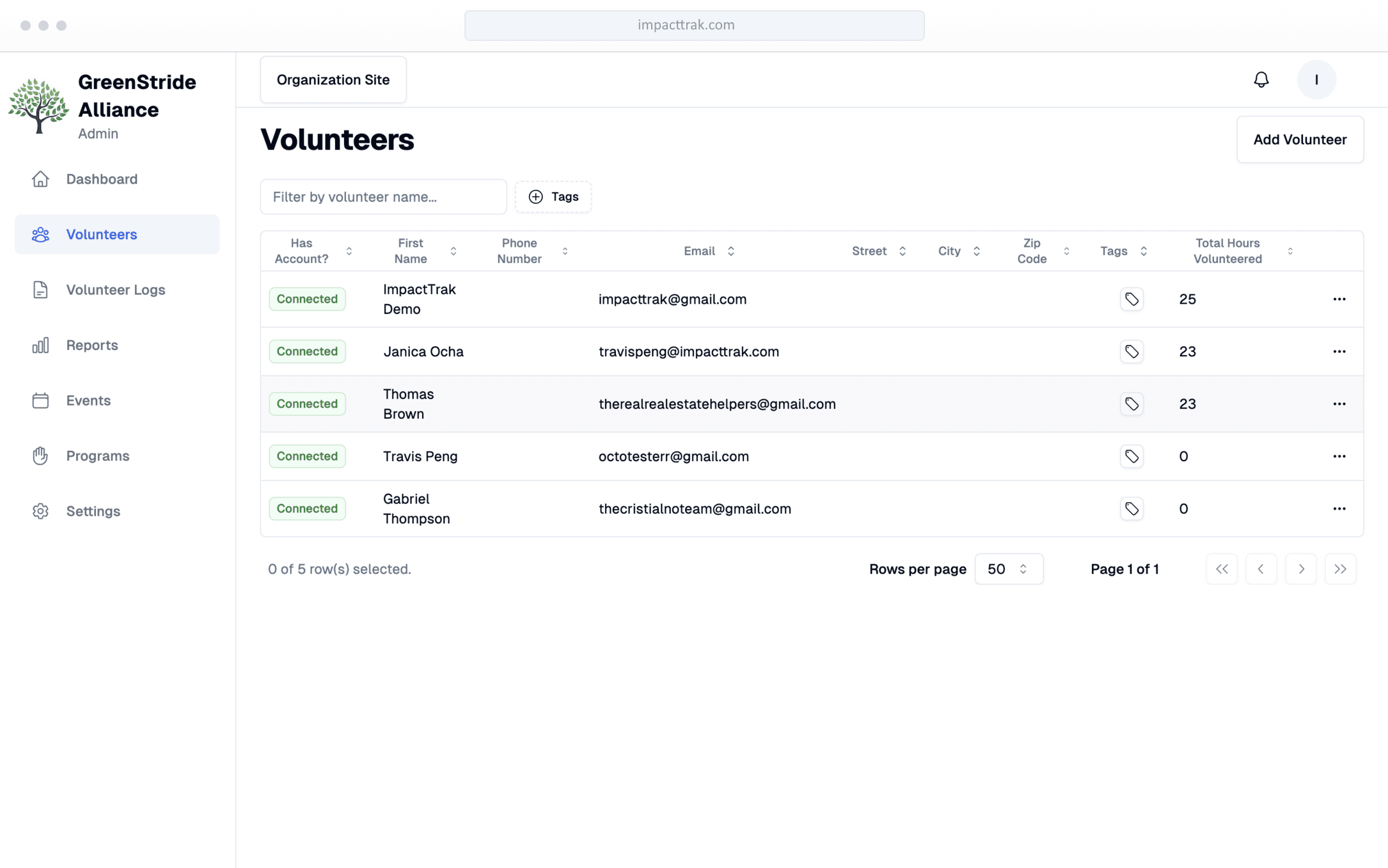Viewport: 1388px width, 868px height.
Task: Jump to last page double-arrow
Action: pos(1340,569)
